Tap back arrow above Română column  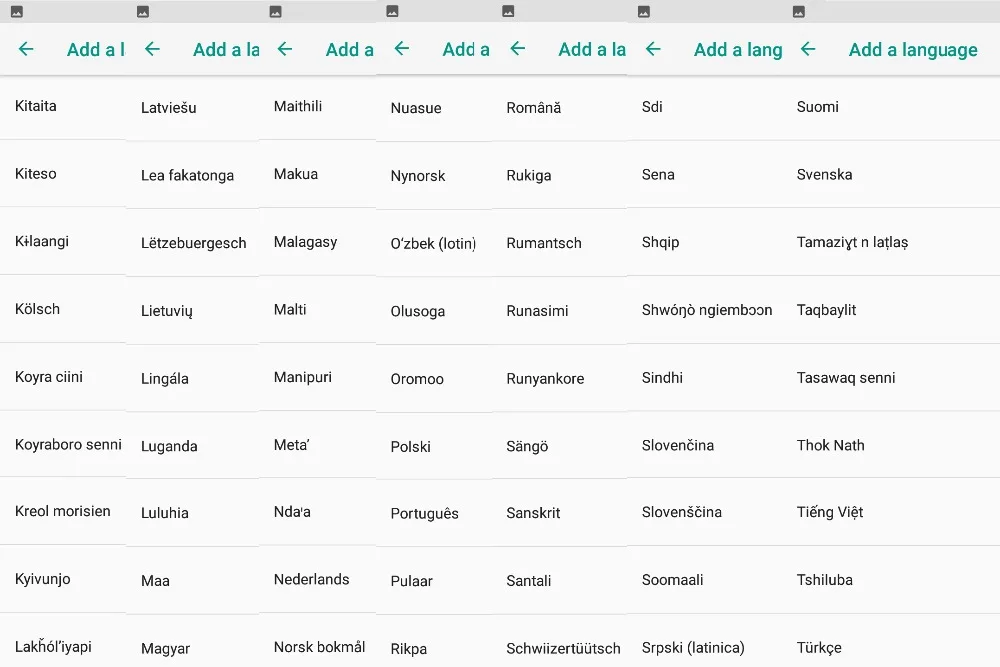click(x=517, y=48)
